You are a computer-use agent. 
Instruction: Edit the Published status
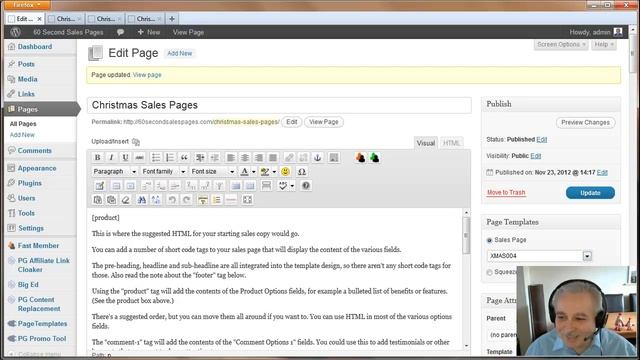pos(542,140)
